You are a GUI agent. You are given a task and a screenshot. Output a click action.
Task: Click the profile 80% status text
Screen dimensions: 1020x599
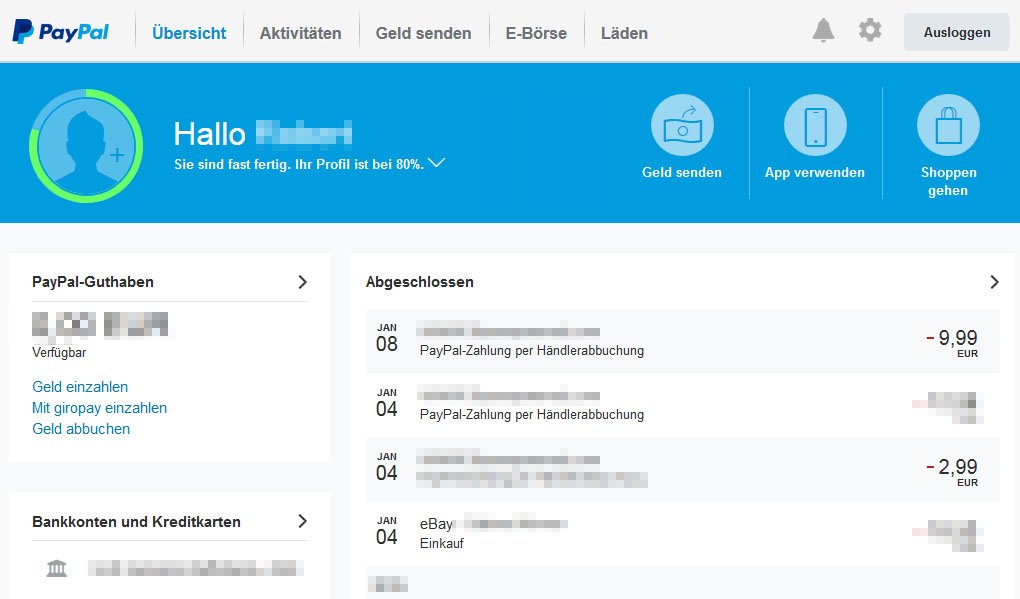click(299, 164)
